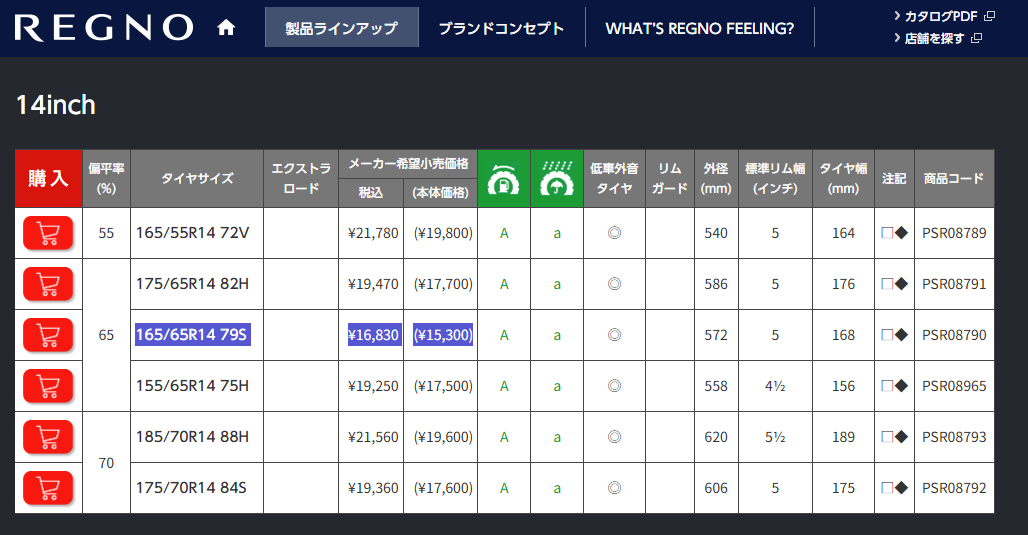Select tire size 165/55R14 72V

click(192, 233)
